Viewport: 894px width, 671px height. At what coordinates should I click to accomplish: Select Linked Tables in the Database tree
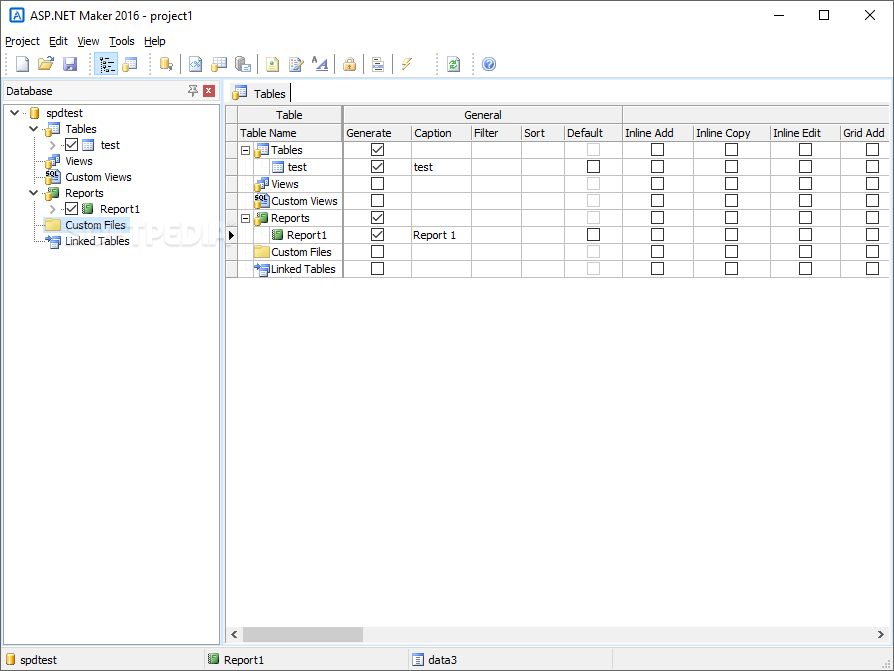[x=97, y=241]
